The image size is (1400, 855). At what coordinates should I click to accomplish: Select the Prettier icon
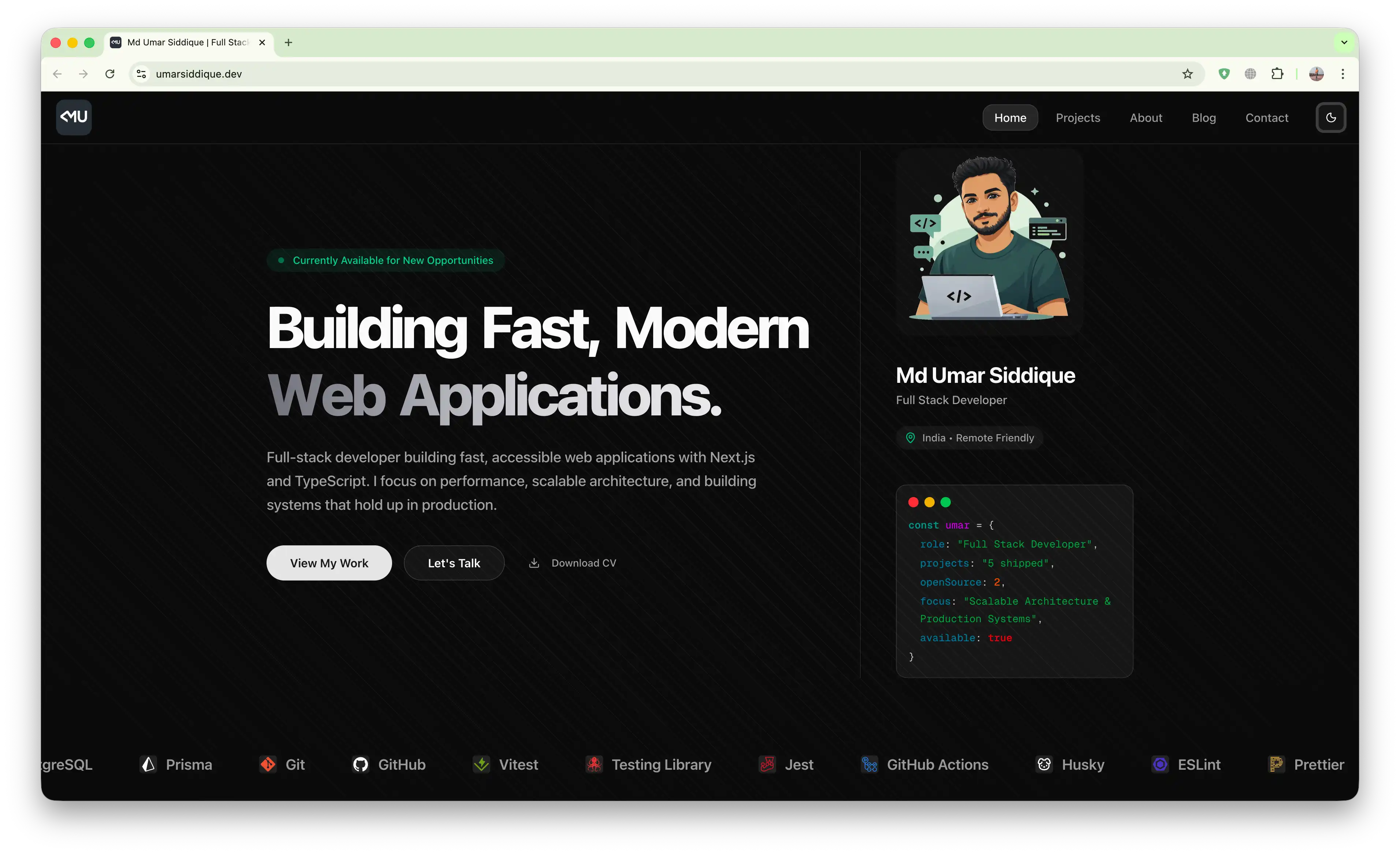pos(1277,764)
